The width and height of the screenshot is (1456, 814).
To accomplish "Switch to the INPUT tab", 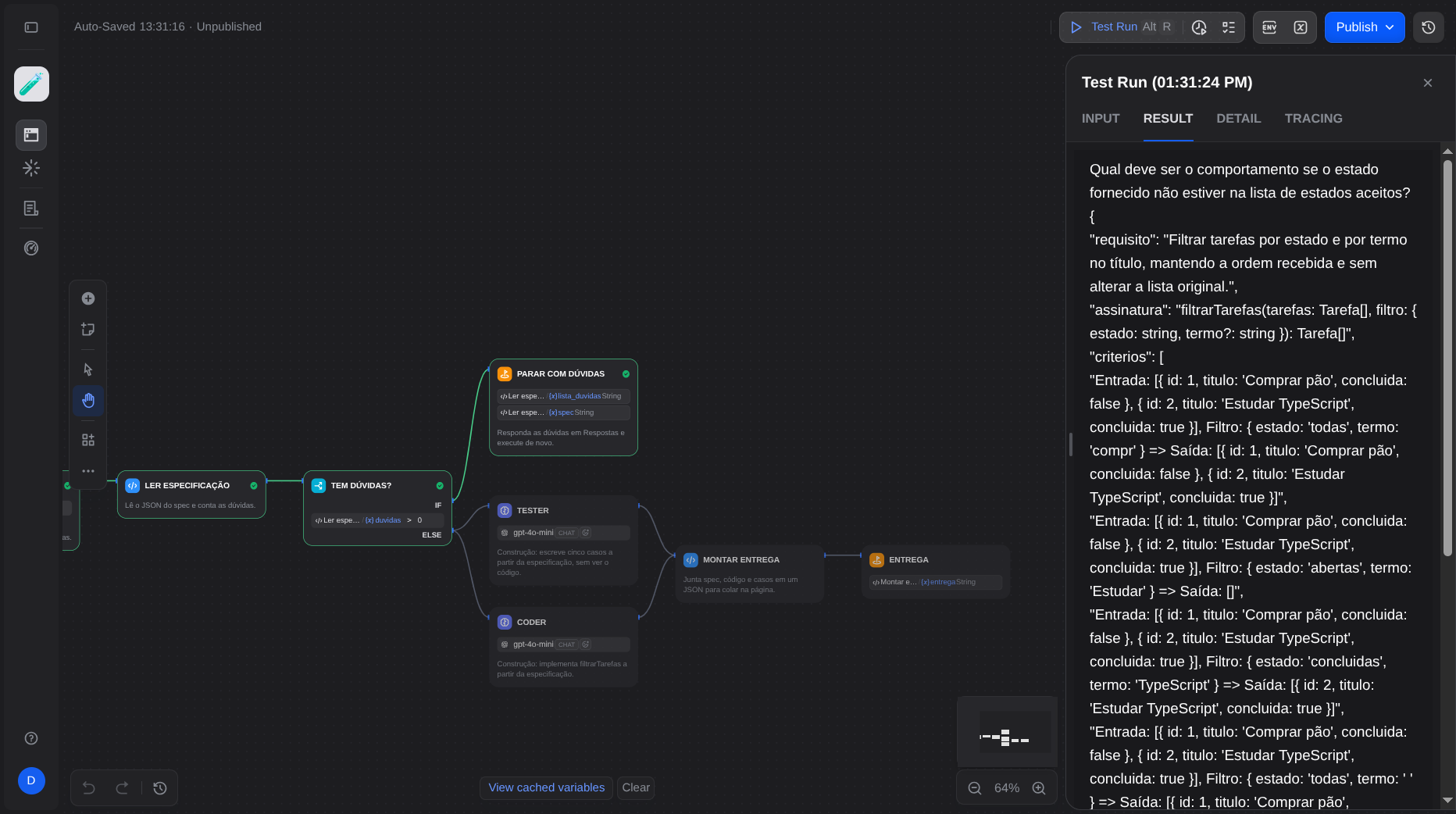I will [x=1101, y=119].
